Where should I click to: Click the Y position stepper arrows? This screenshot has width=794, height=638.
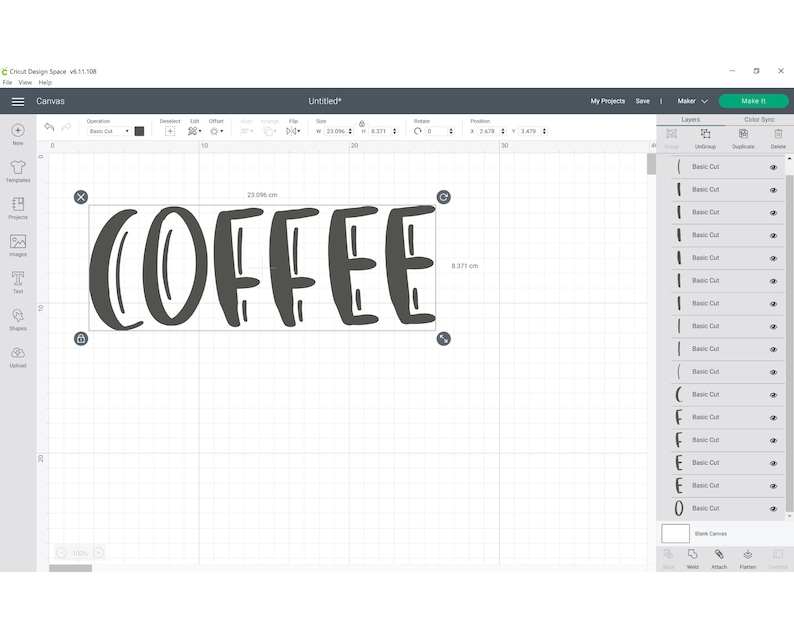coord(544,131)
